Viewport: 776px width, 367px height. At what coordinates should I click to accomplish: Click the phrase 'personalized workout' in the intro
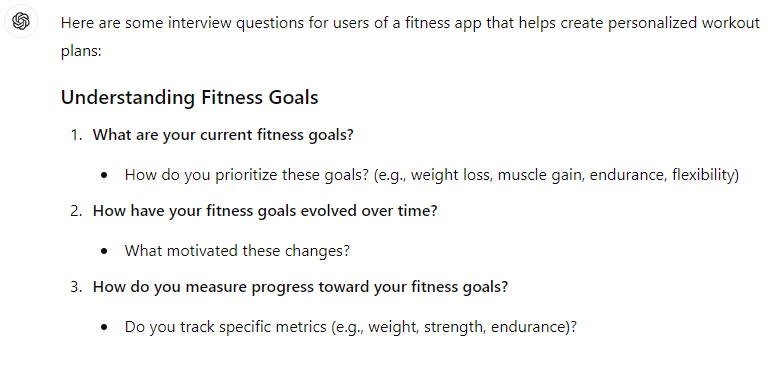pyautogui.click(x=684, y=23)
